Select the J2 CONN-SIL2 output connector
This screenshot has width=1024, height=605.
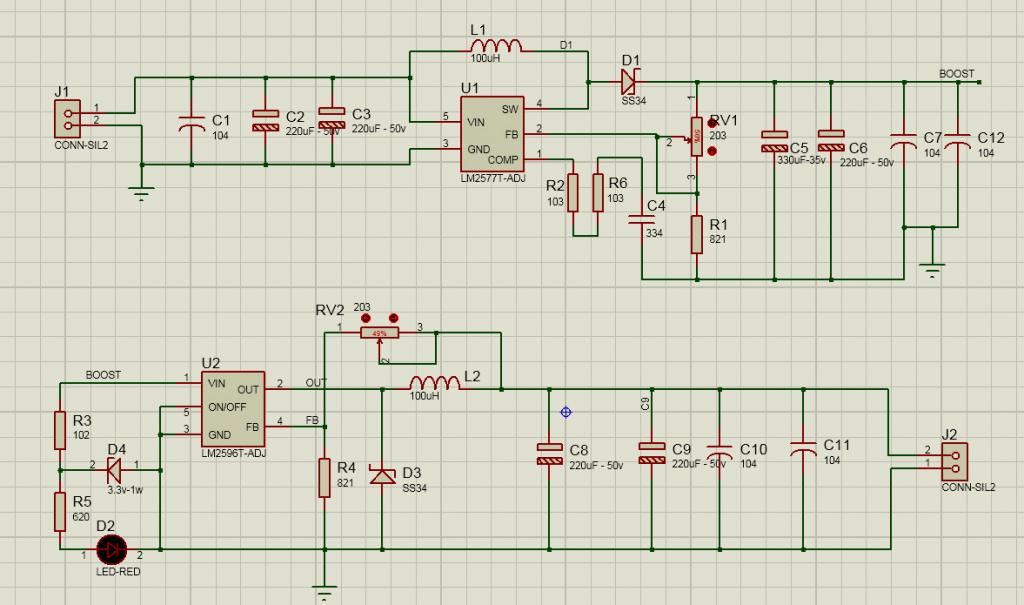tap(955, 462)
